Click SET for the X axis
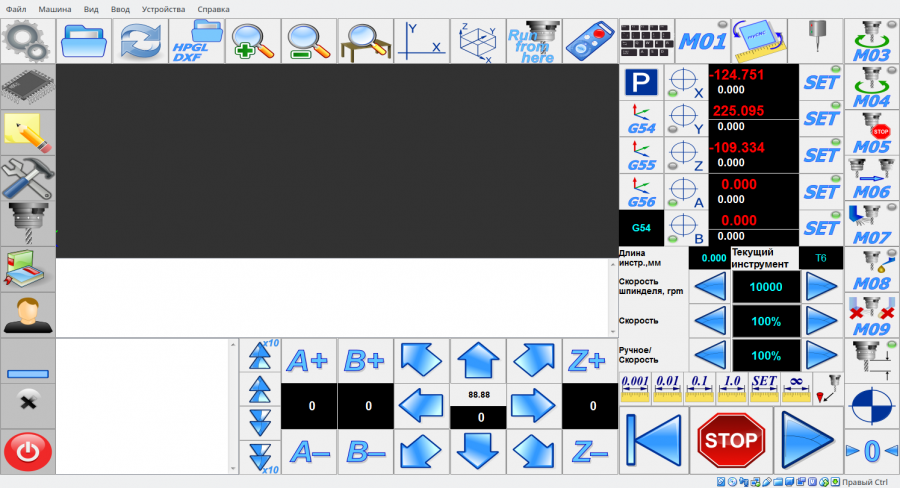This screenshot has height=488, width=900. pyautogui.click(x=821, y=83)
